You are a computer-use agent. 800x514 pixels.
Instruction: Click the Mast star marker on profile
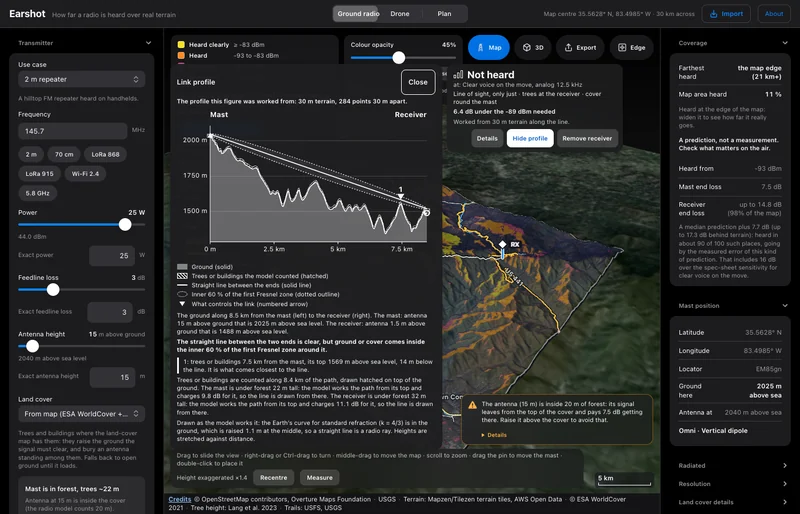click(210, 136)
